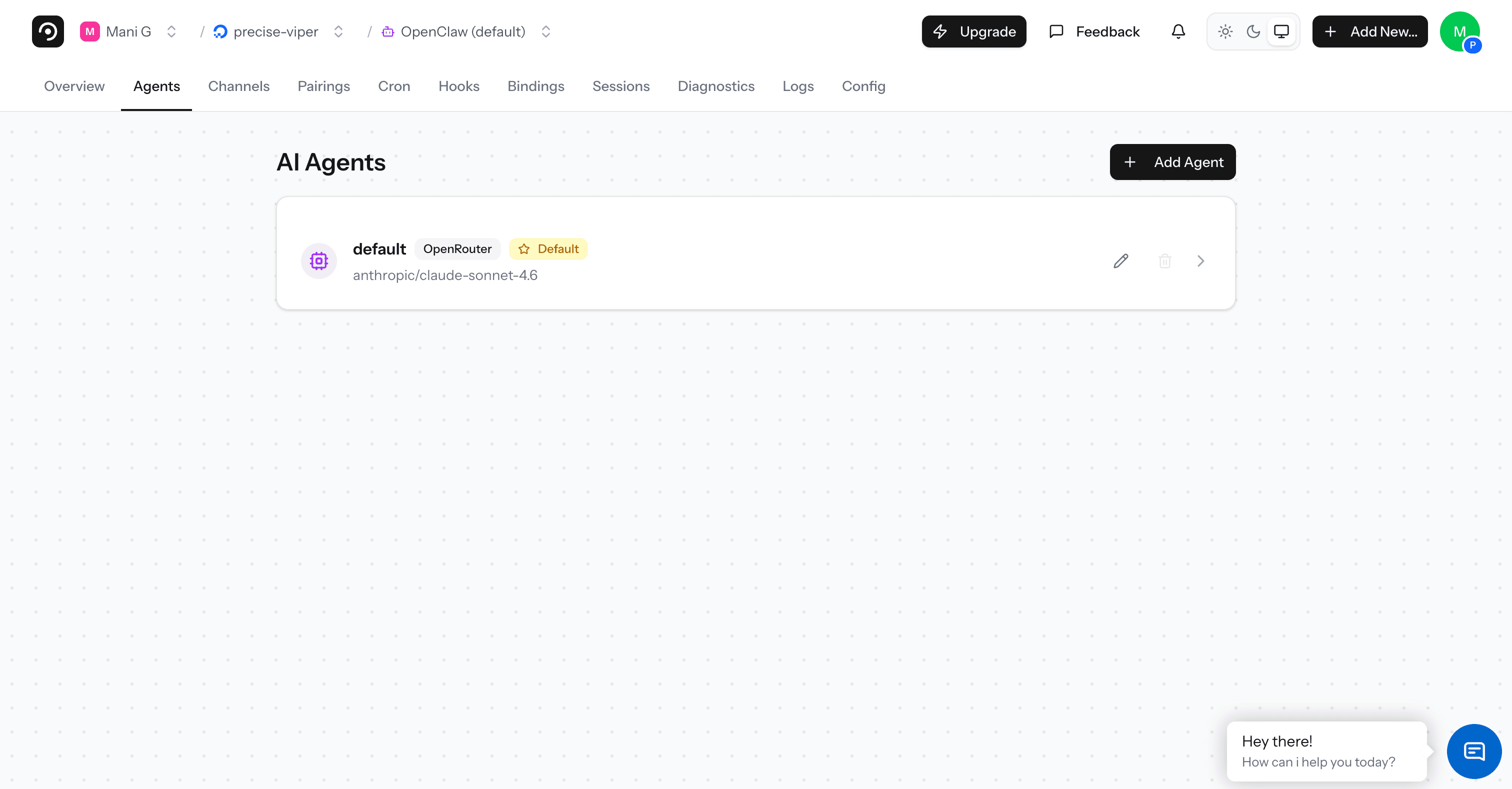Image resolution: width=1512 pixels, height=789 pixels.
Task: Open the Diagnostics tab
Action: [x=716, y=86]
